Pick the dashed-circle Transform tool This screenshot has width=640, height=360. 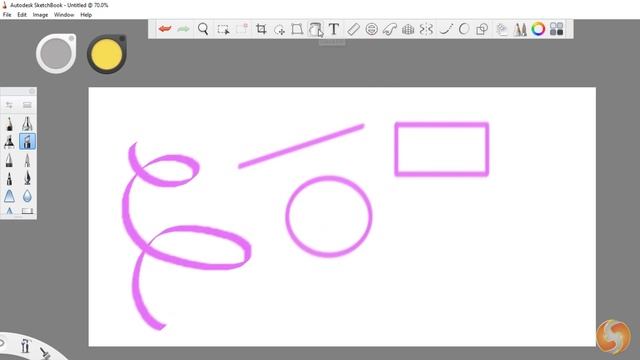[x=279, y=29]
